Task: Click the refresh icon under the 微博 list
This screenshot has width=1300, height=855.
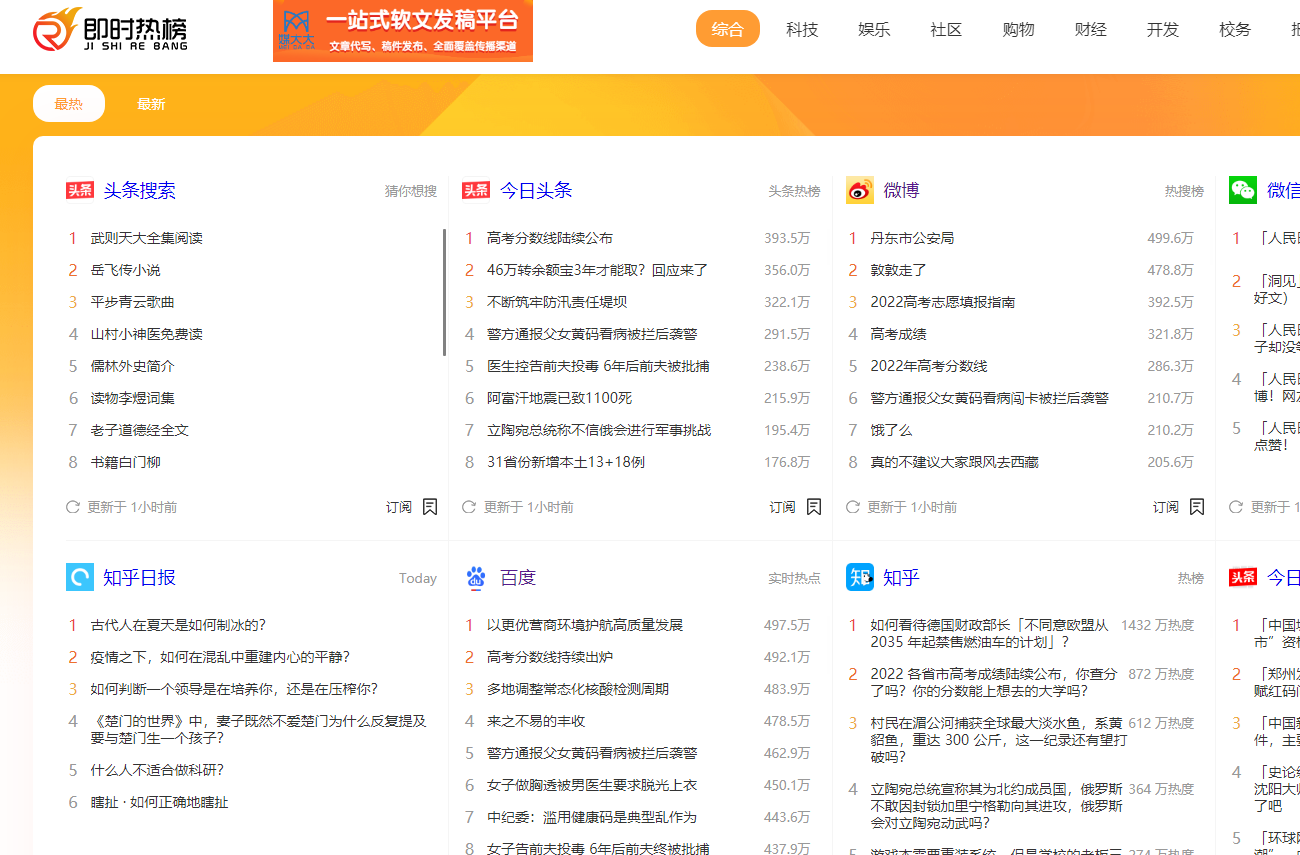Action: pyautogui.click(x=852, y=506)
